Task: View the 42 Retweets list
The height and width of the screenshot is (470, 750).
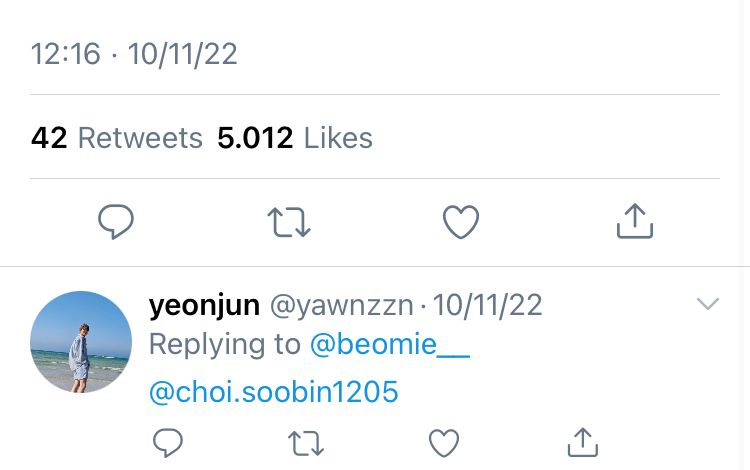Action: 117,138
